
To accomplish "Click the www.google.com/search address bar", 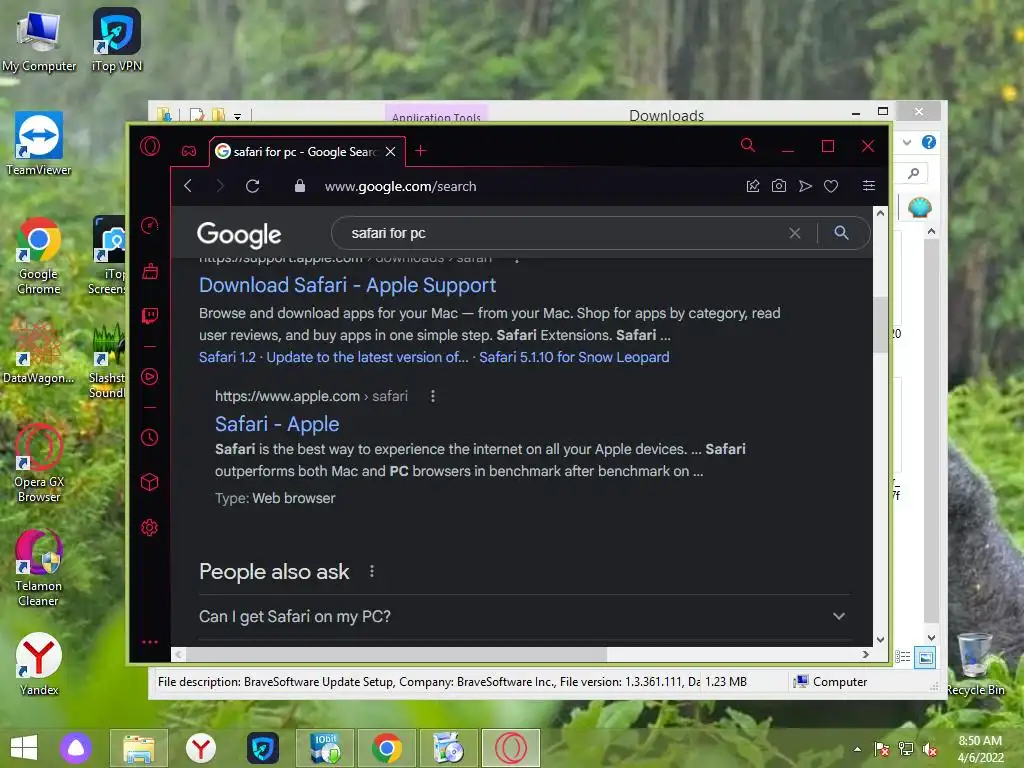I will coord(400,186).
